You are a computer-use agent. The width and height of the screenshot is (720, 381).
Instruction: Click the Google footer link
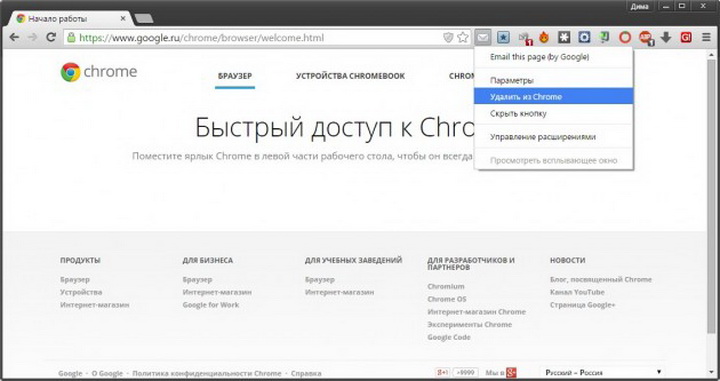(x=70, y=373)
